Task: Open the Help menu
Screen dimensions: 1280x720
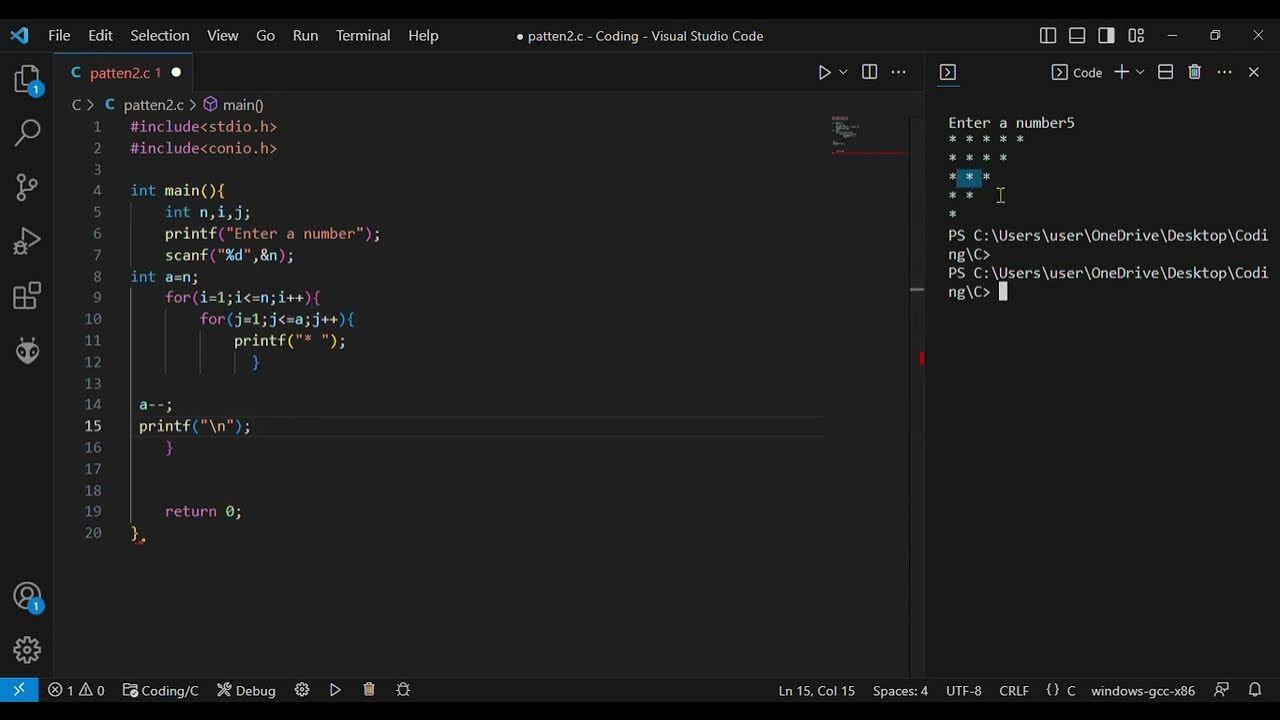Action: pos(423,35)
